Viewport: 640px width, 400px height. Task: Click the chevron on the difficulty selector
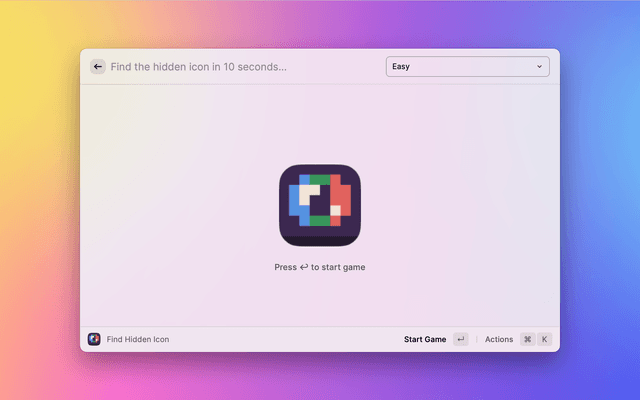click(x=540, y=67)
